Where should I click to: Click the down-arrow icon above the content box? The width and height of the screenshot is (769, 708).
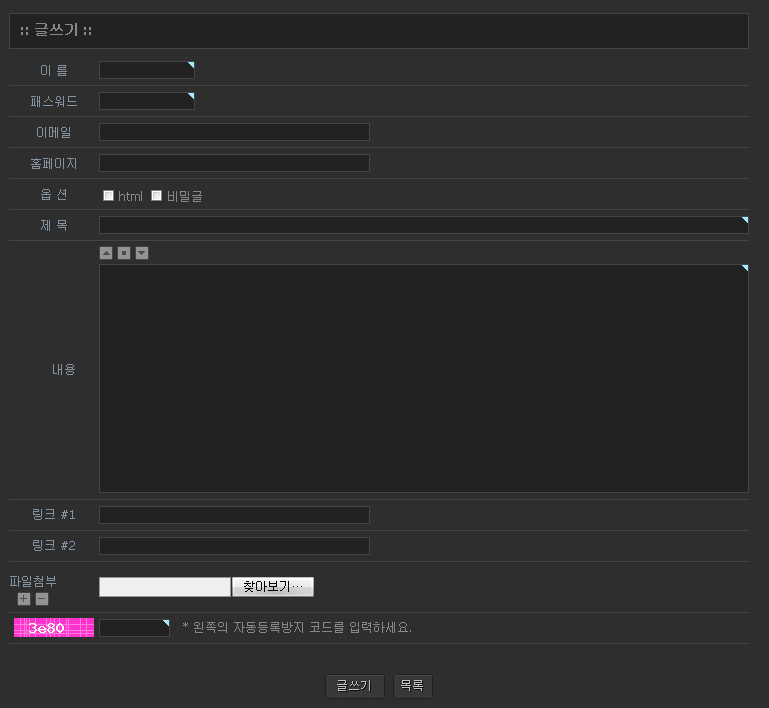[x=142, y=253]
